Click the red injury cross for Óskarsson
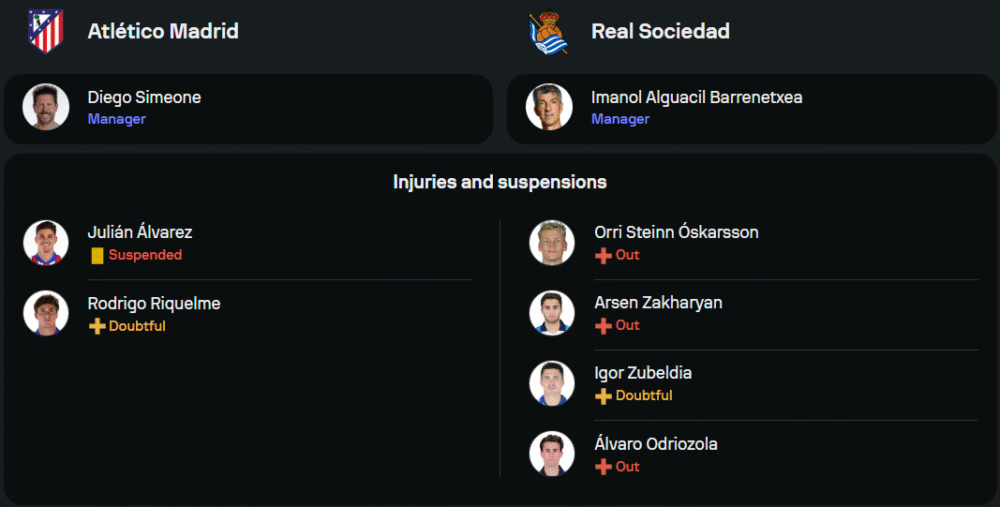 [603, 255]
